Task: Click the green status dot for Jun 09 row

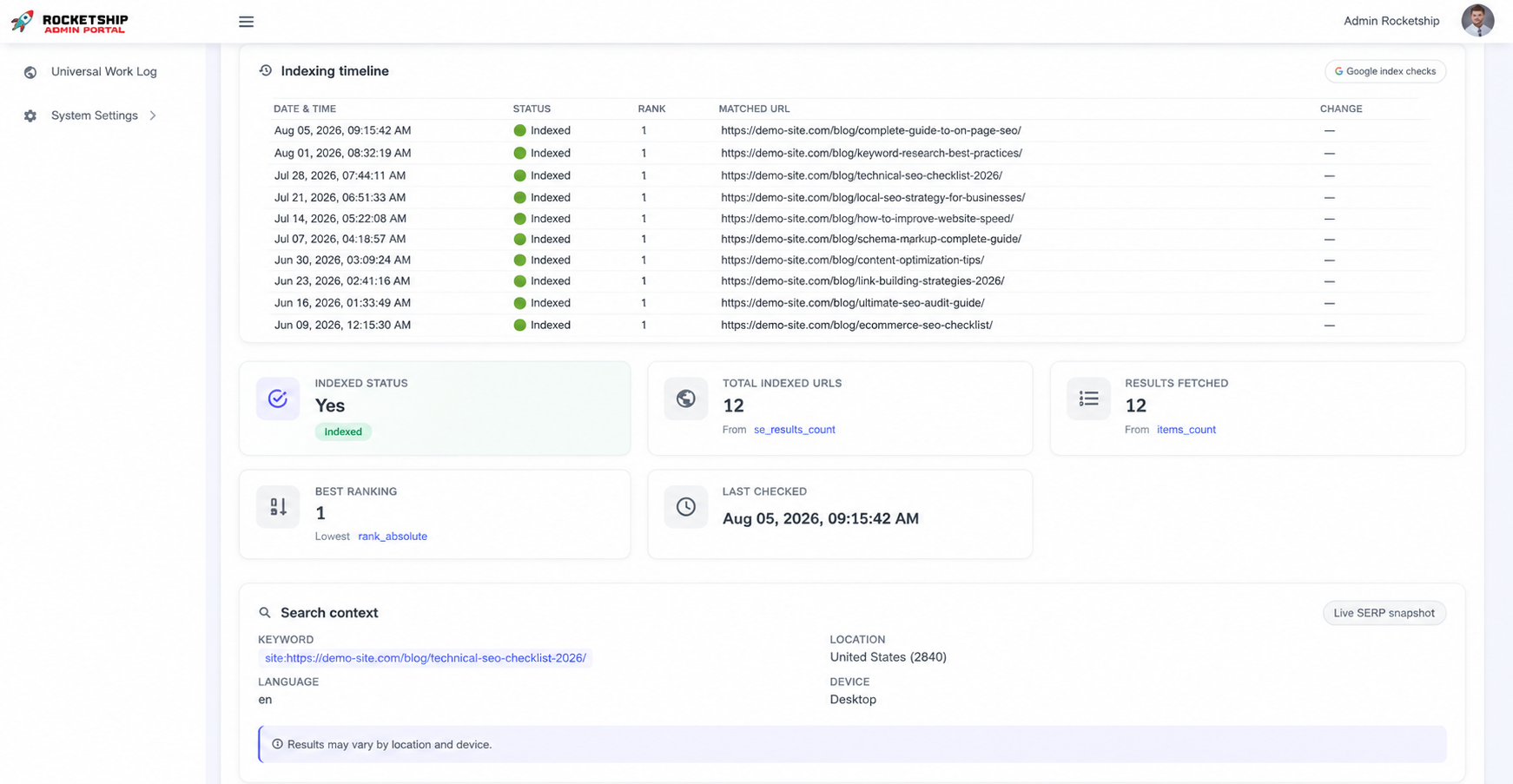Action: pyautogui.click(x=519, y=325)
